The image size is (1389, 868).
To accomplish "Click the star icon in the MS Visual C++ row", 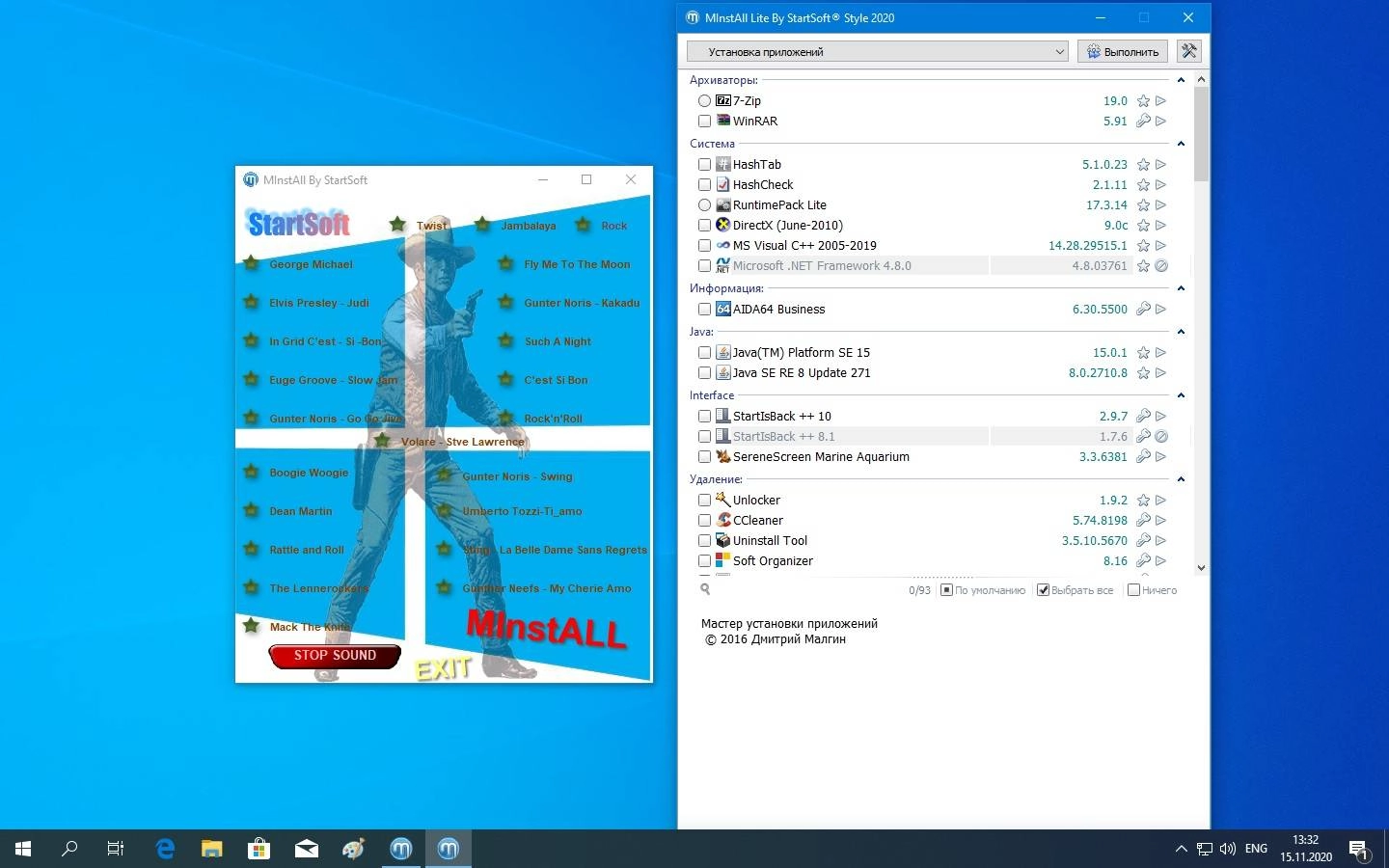I will pos(1143,246).
